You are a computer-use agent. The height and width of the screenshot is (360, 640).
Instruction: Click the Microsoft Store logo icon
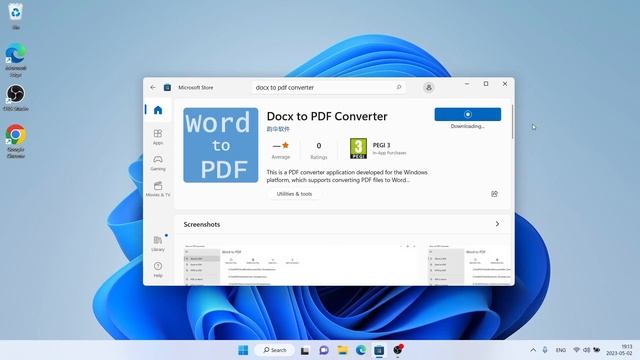(167, 87)
